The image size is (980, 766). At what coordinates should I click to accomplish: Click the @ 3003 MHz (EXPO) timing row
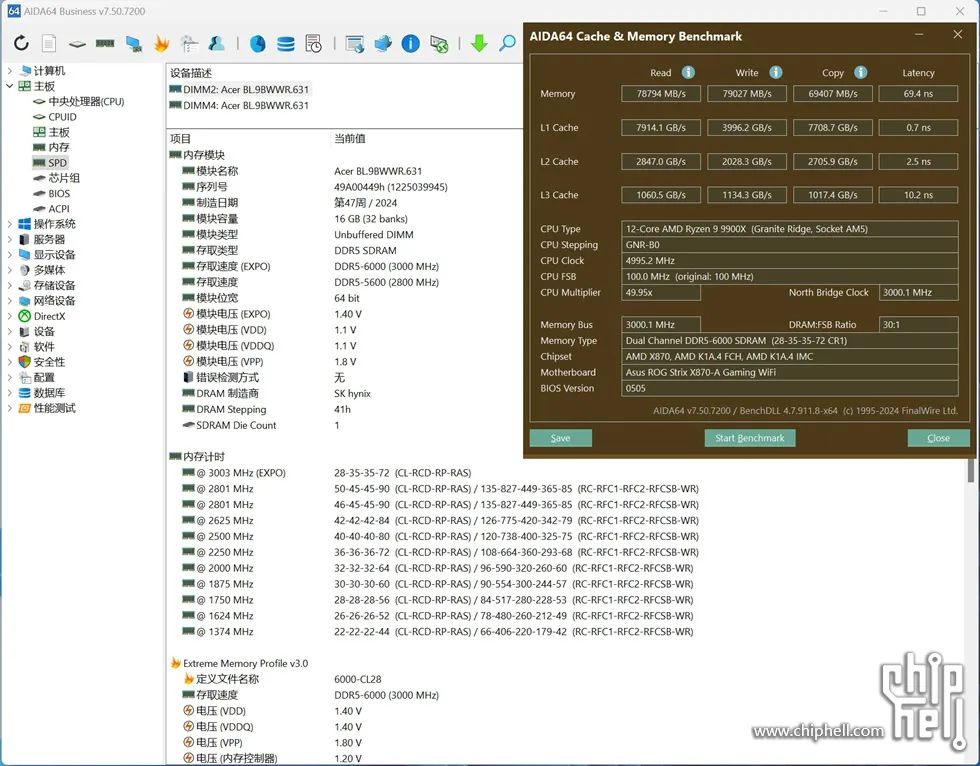click(x=326, y=473)
